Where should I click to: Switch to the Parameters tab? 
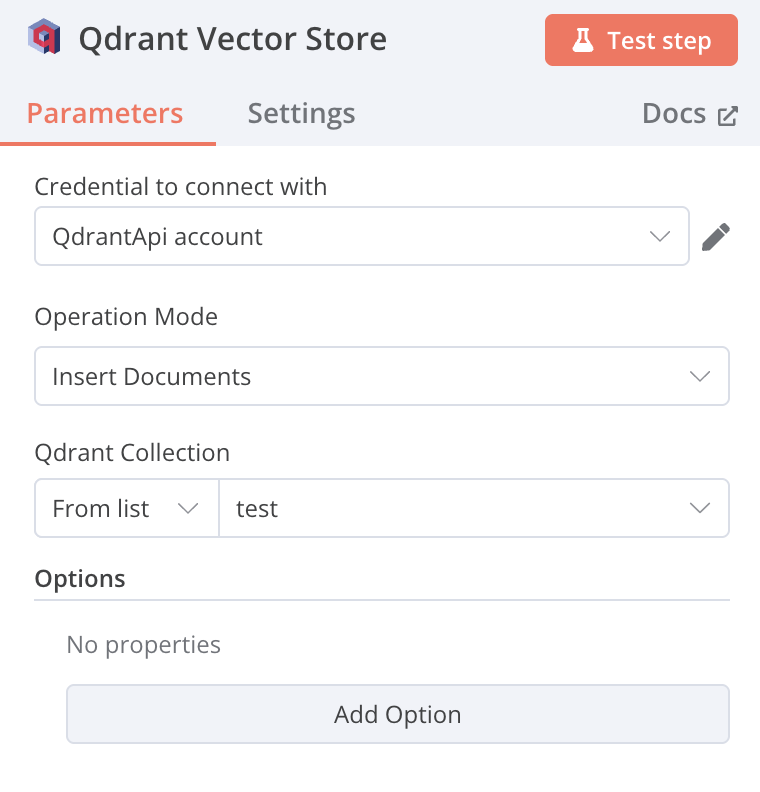[105, 113]
